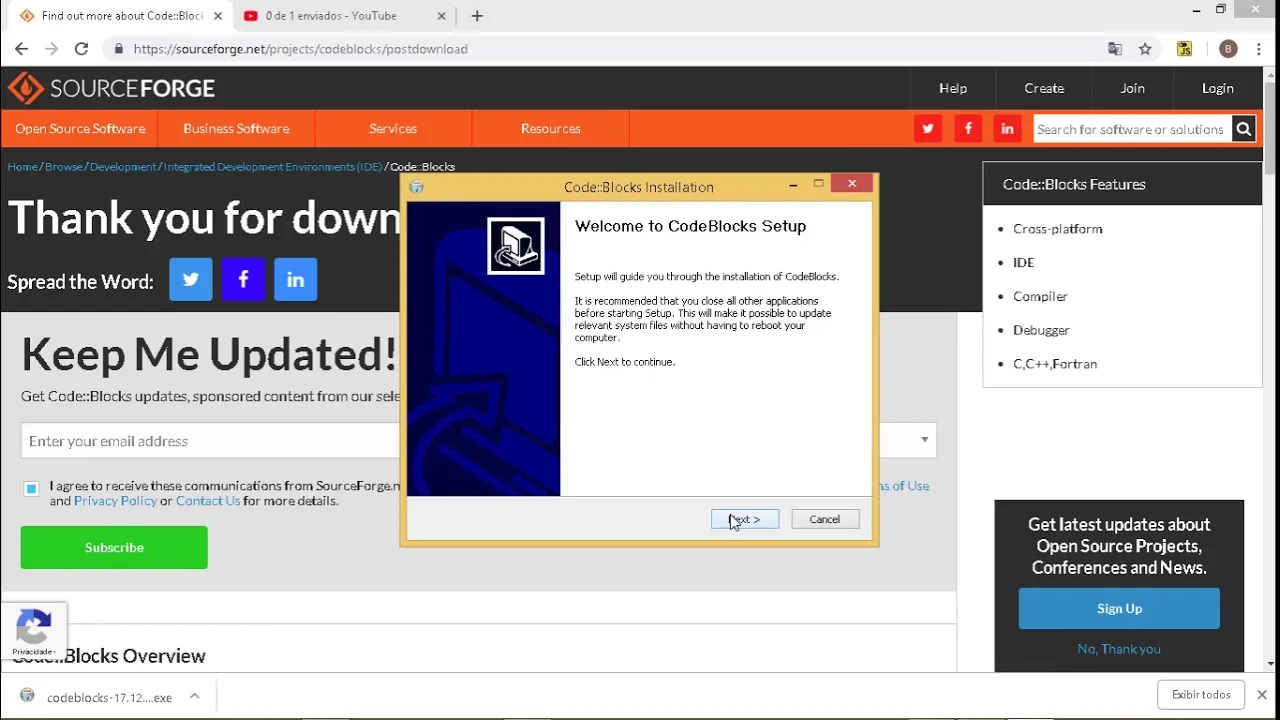The height and width of the screenshot is (720, 1280).
Task: Click the LinkedIn icon in the orange navigation bar
Action: pyautogui.click(x=1007, y=129)
